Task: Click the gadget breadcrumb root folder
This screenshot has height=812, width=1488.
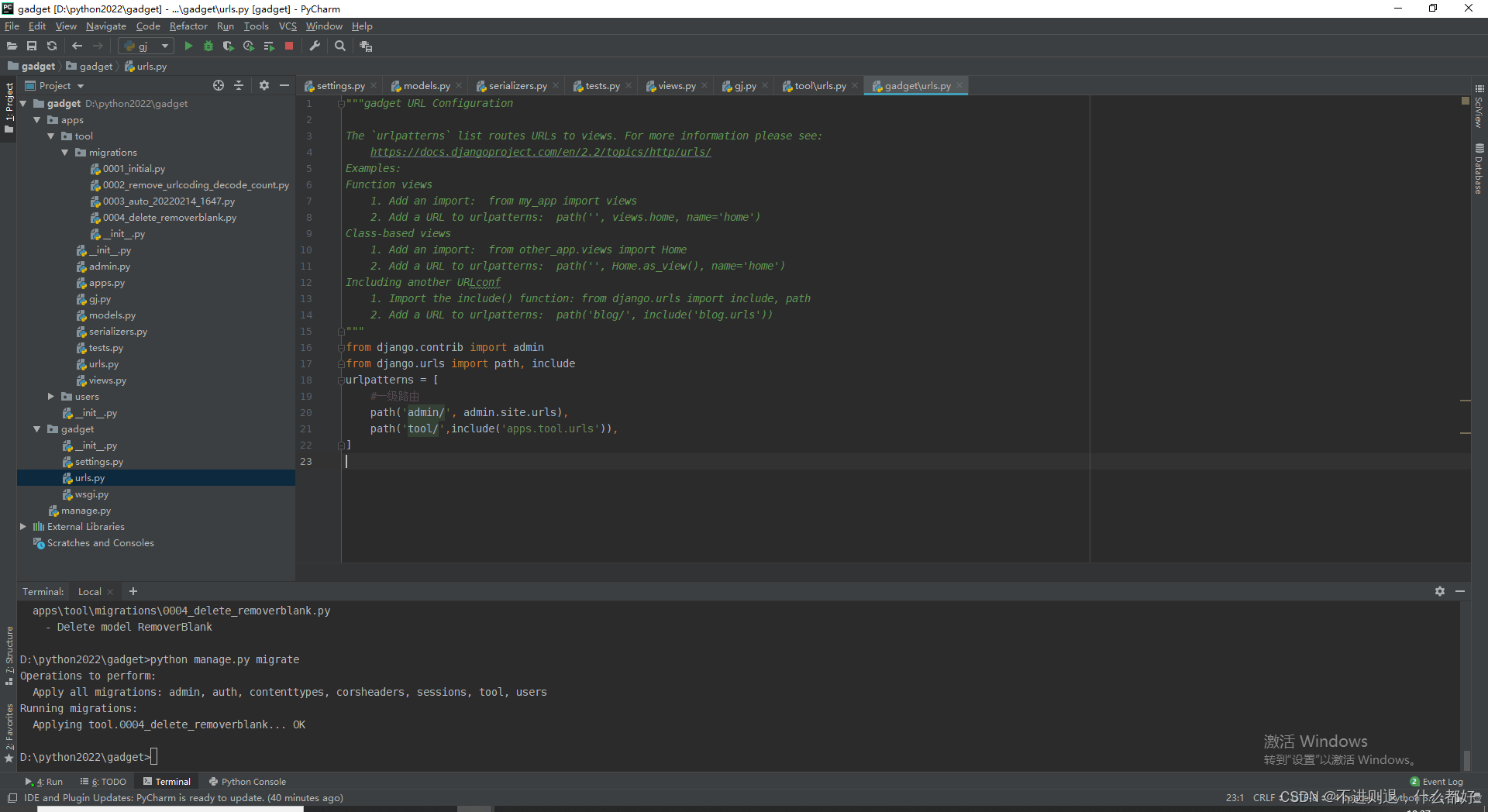Action: click(32, 67)
